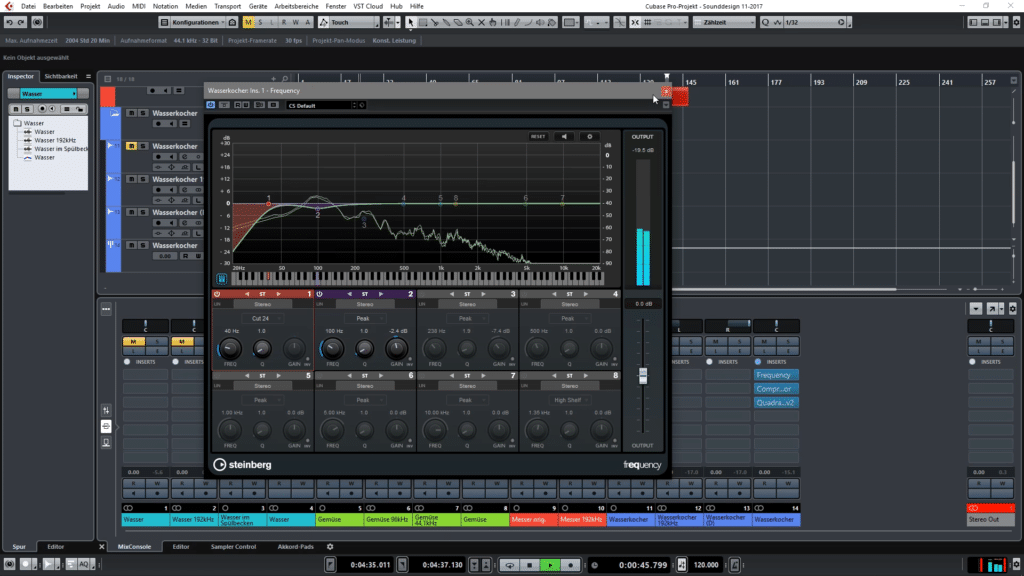Click band 1 FREQ knob

click(230, 349)
